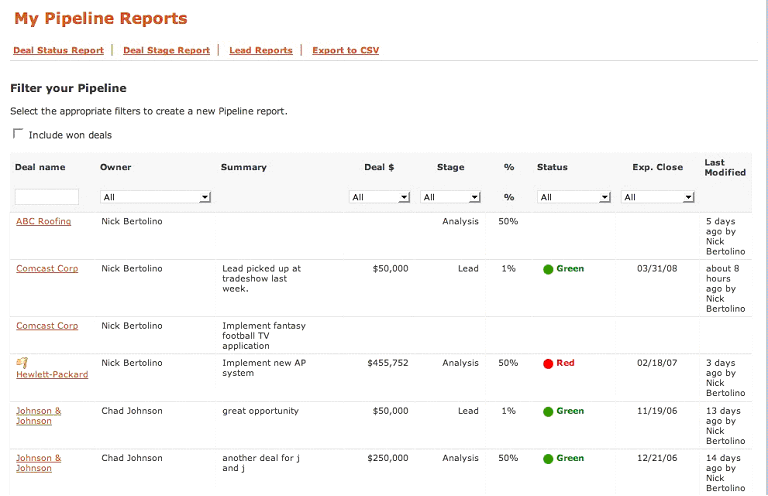The image size is (768, 496).
Task: Click the Summary column header
Action: click(243, 167)
